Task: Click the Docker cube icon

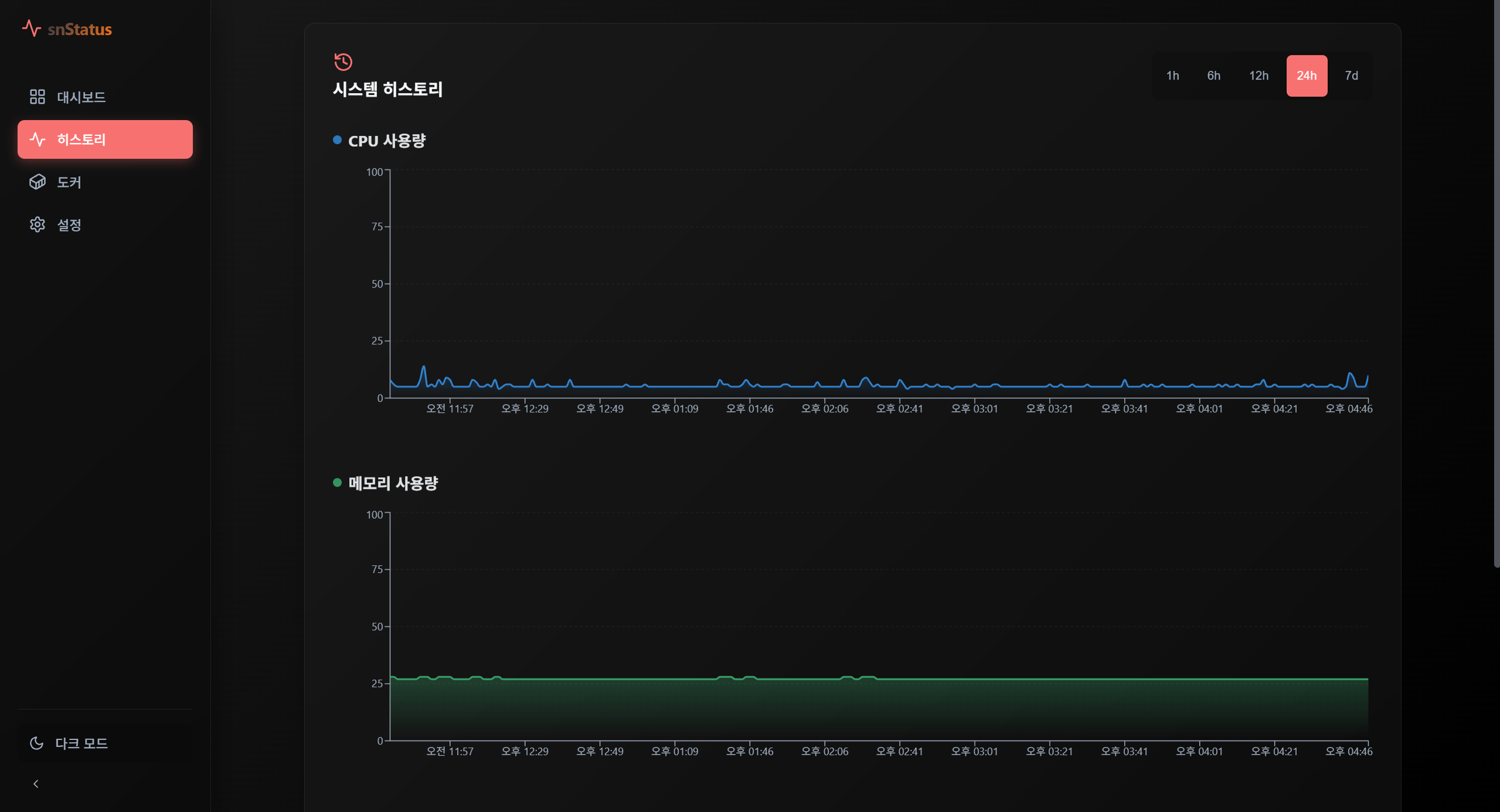Action: coord(38,182)
